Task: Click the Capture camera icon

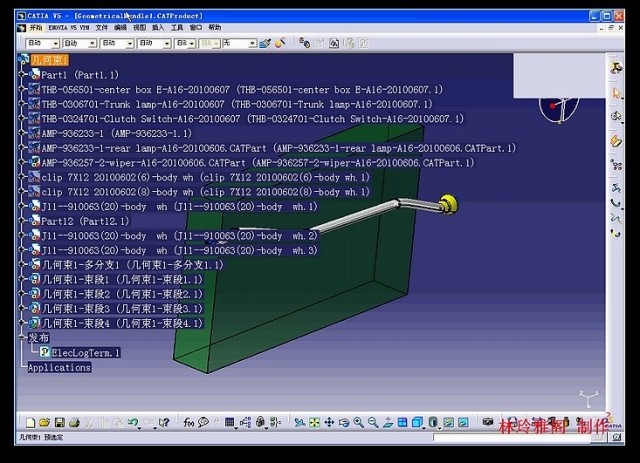Action: 488,422
